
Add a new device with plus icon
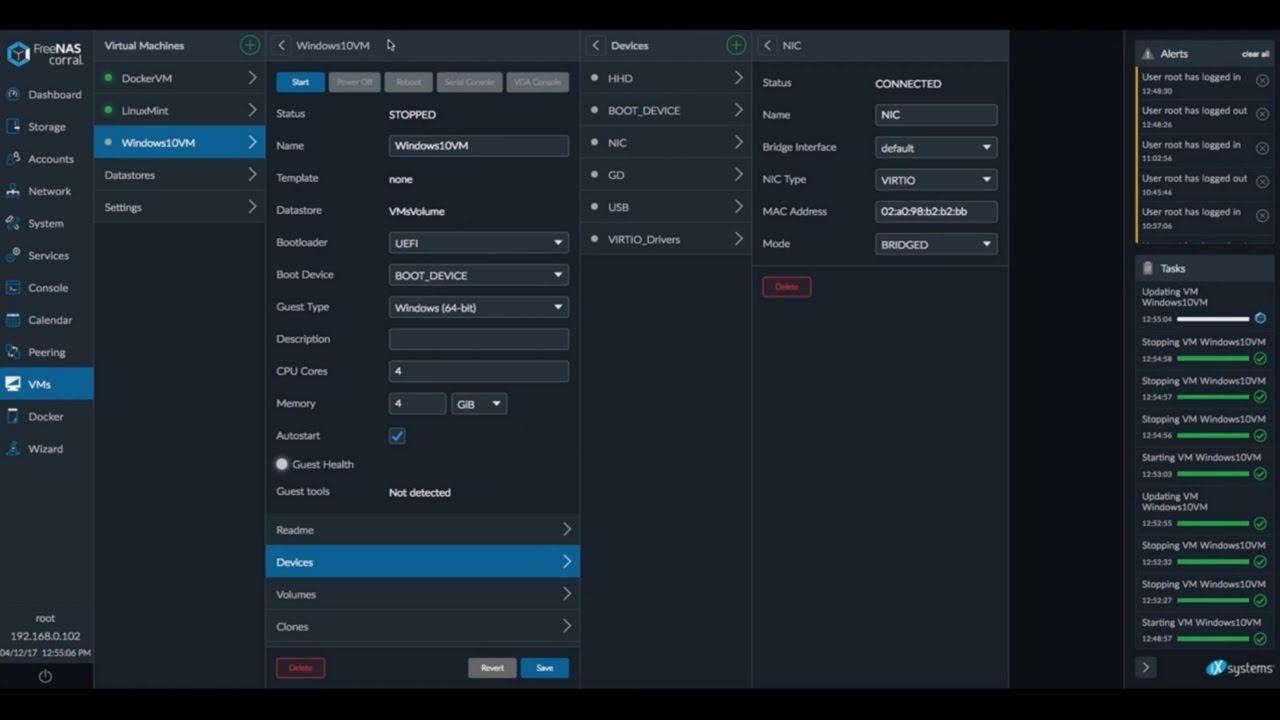pos(736,45)
